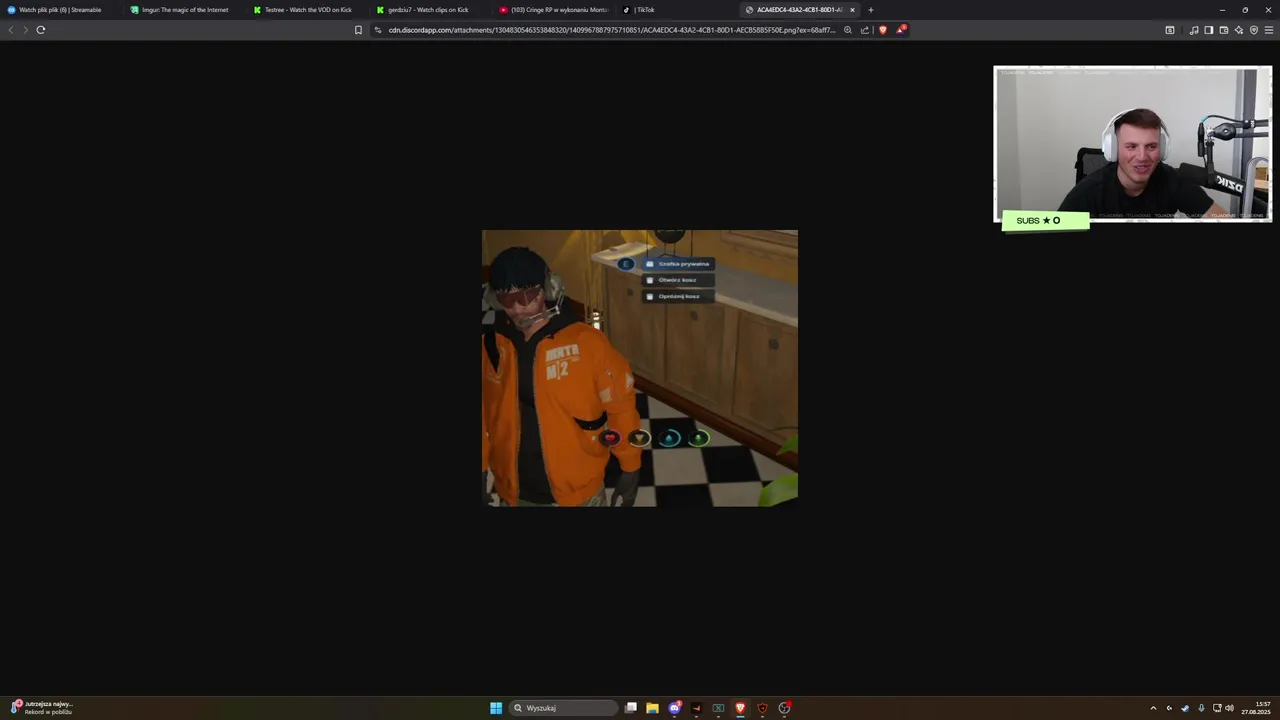The width and height of the screenshot is (1280, 720).
Task: Click the address bar with the cdn.discordapp.com URL
Action: click(611, 30)
